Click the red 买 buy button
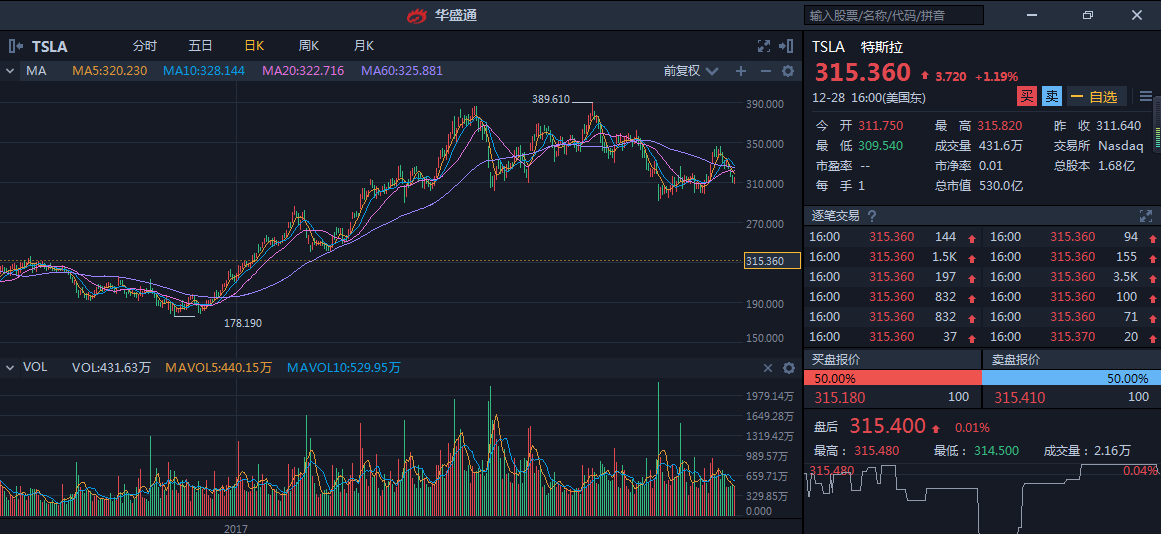 1026,97
